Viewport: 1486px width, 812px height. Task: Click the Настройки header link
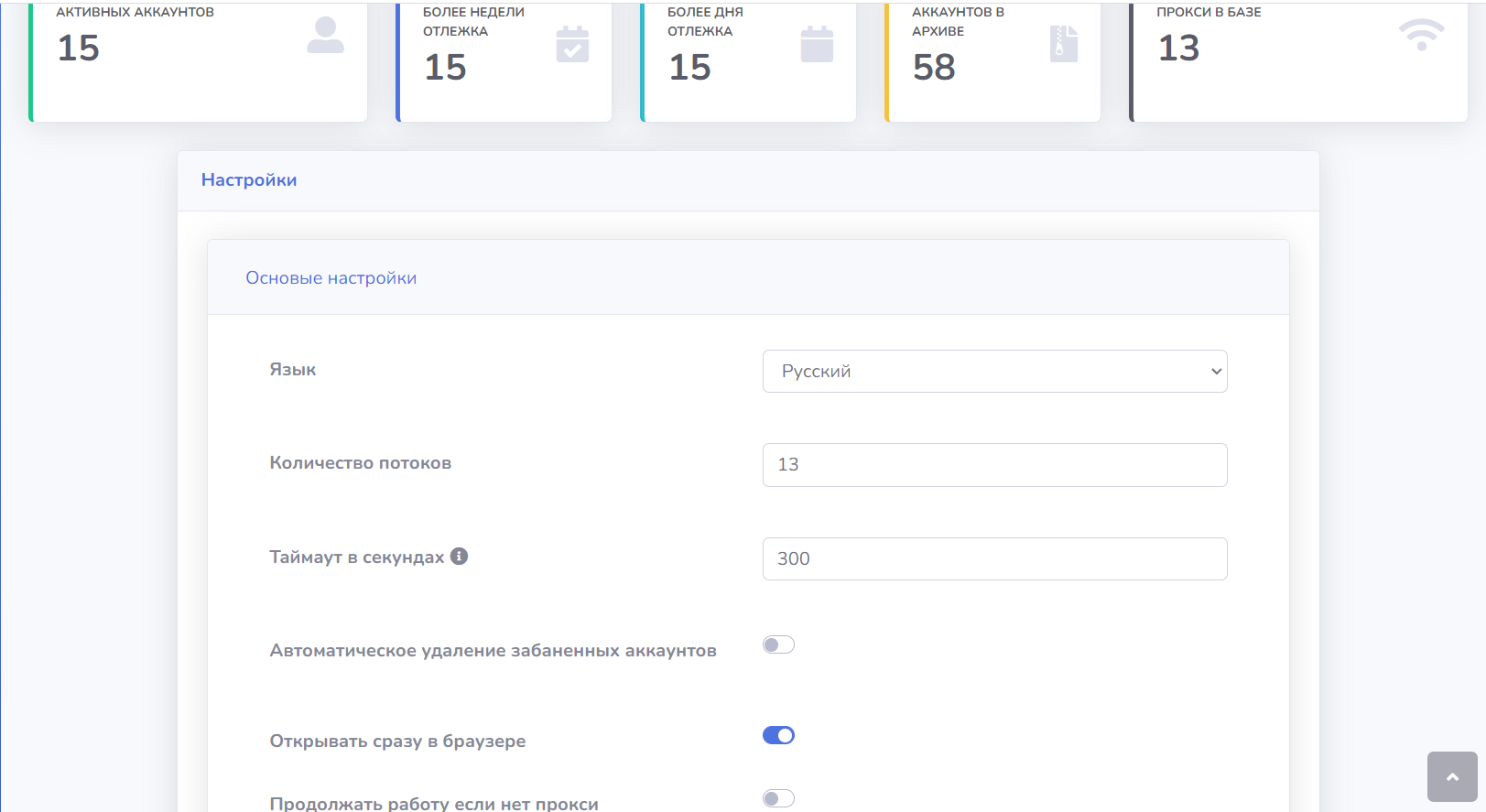tap(249, 180)
